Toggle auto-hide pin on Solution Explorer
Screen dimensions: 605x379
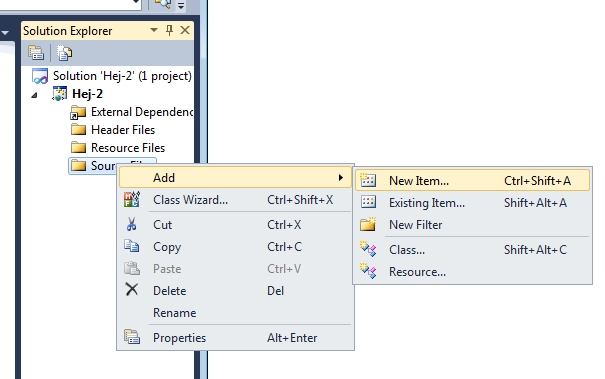(169, 30)
